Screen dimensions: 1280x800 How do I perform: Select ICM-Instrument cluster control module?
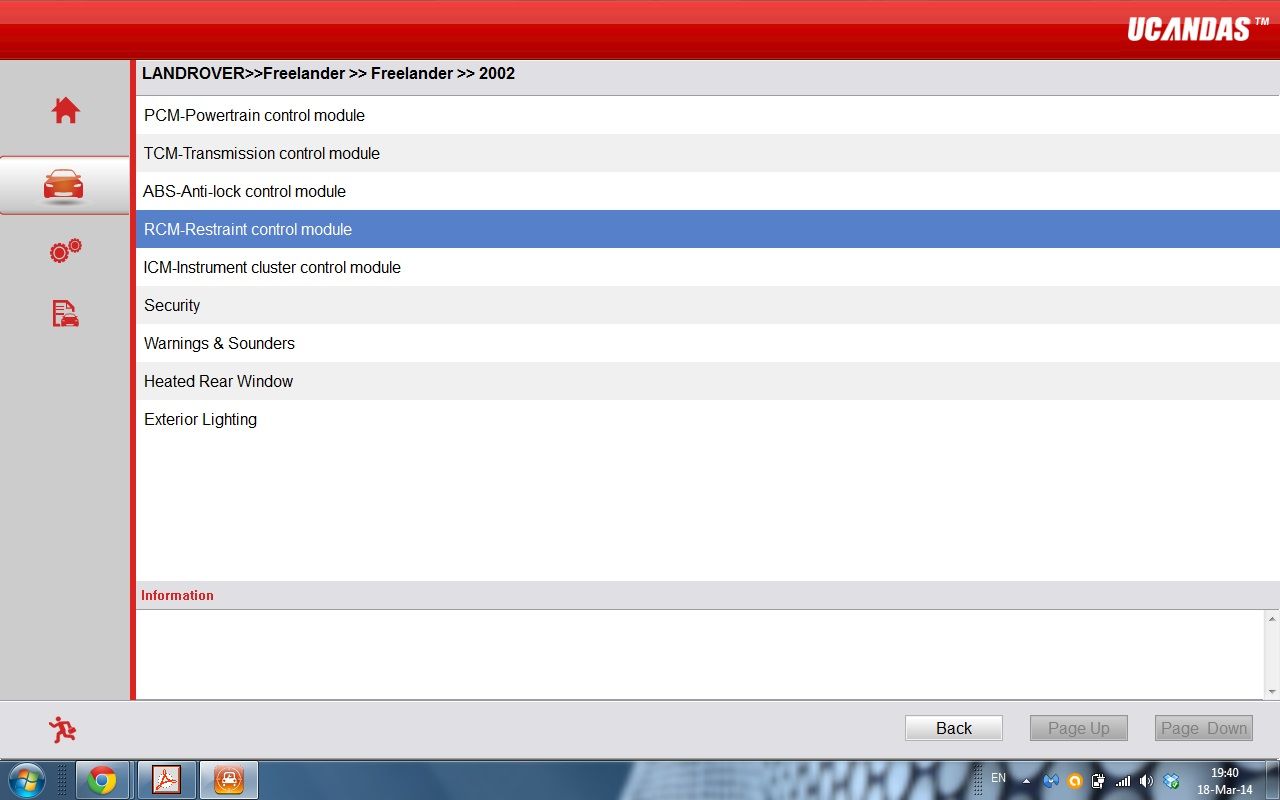(x=708, y=267)
